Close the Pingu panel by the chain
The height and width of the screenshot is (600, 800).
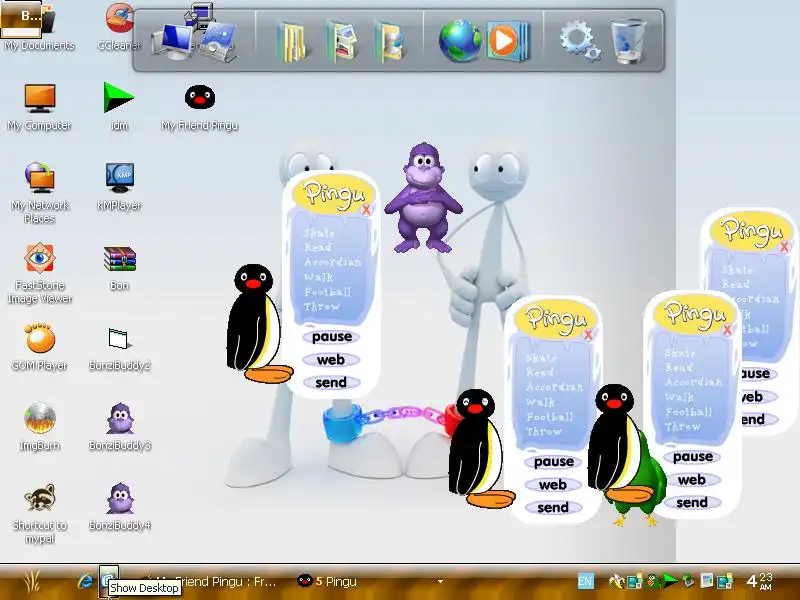[588, 335]
